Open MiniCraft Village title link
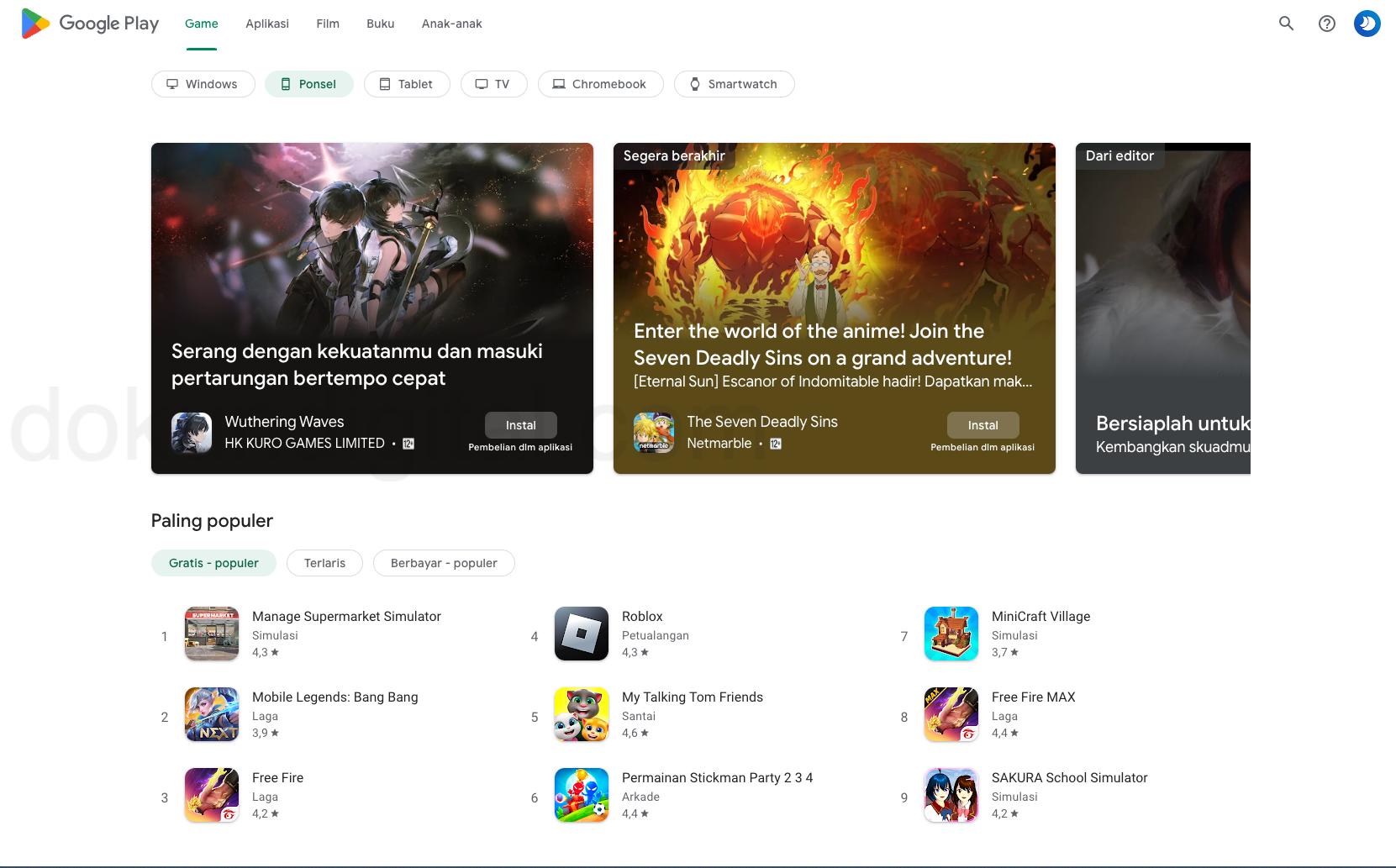 pos(1040,617)
